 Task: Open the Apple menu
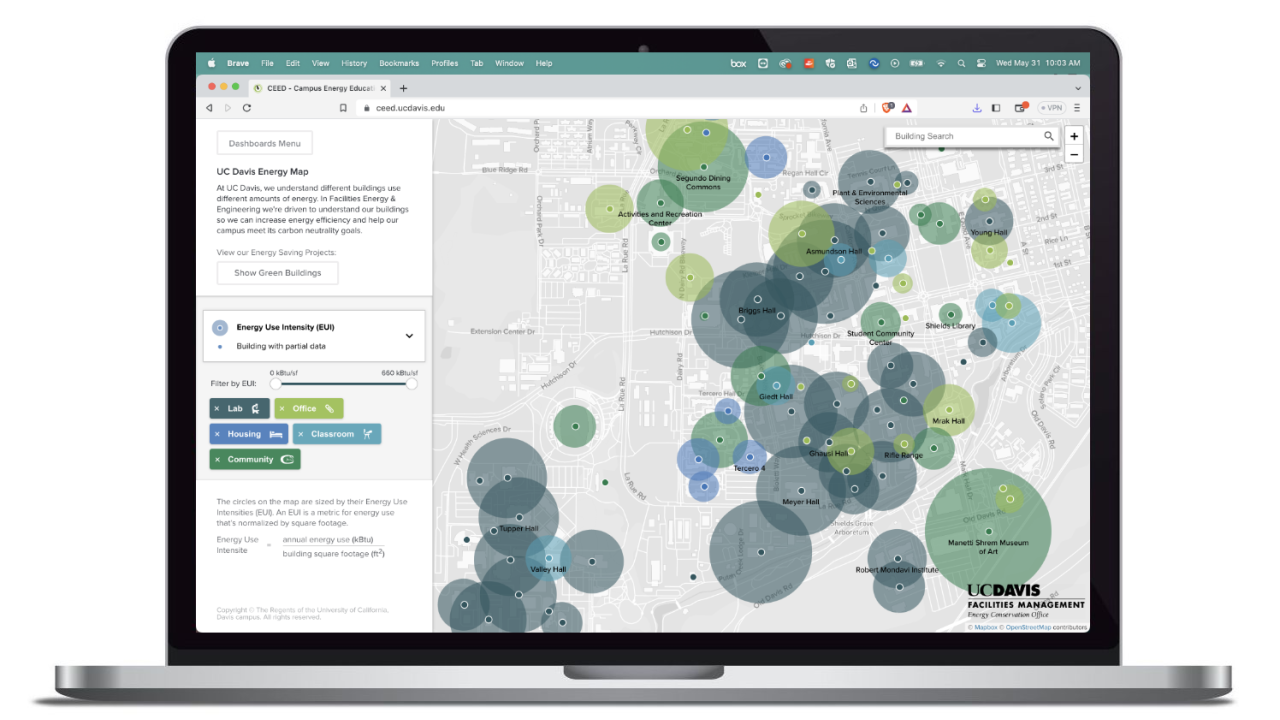(211, 63)
